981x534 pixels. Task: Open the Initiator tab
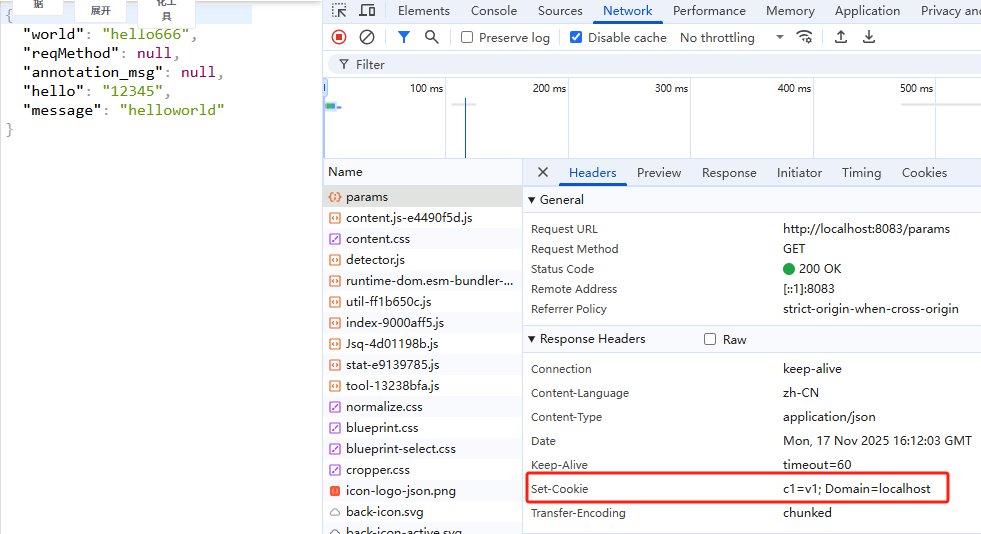tap(799, 173)
